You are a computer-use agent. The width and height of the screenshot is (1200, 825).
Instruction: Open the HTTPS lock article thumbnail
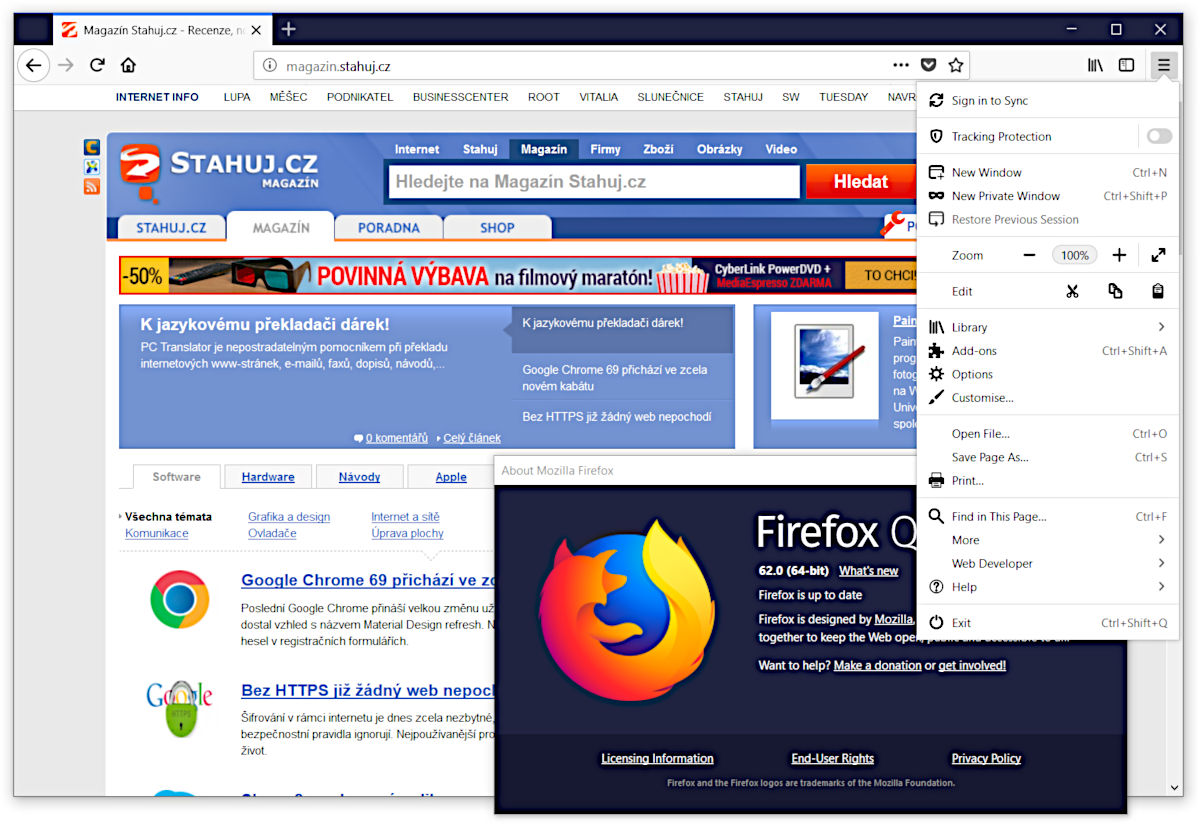pyautogui.click(x=180, y=709)
